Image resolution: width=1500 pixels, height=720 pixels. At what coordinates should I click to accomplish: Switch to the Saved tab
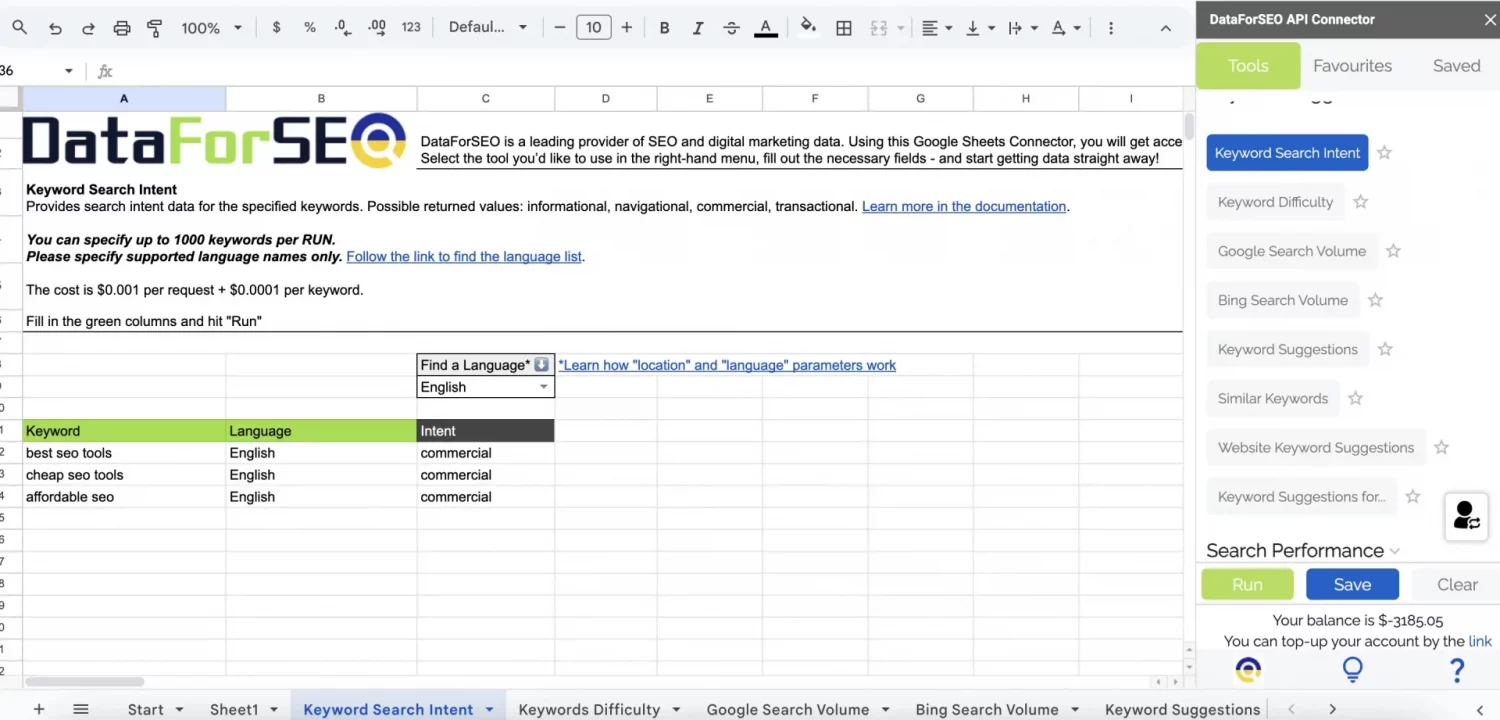tap(1456, 66)
